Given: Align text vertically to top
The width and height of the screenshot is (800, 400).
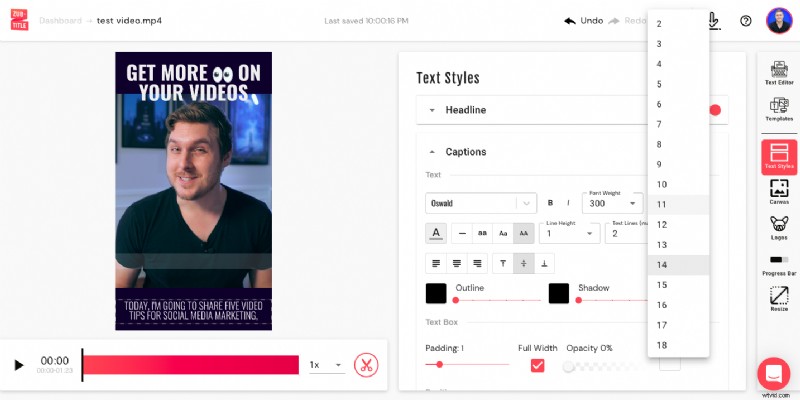Looking at the screenshot, I should point(503,263).
